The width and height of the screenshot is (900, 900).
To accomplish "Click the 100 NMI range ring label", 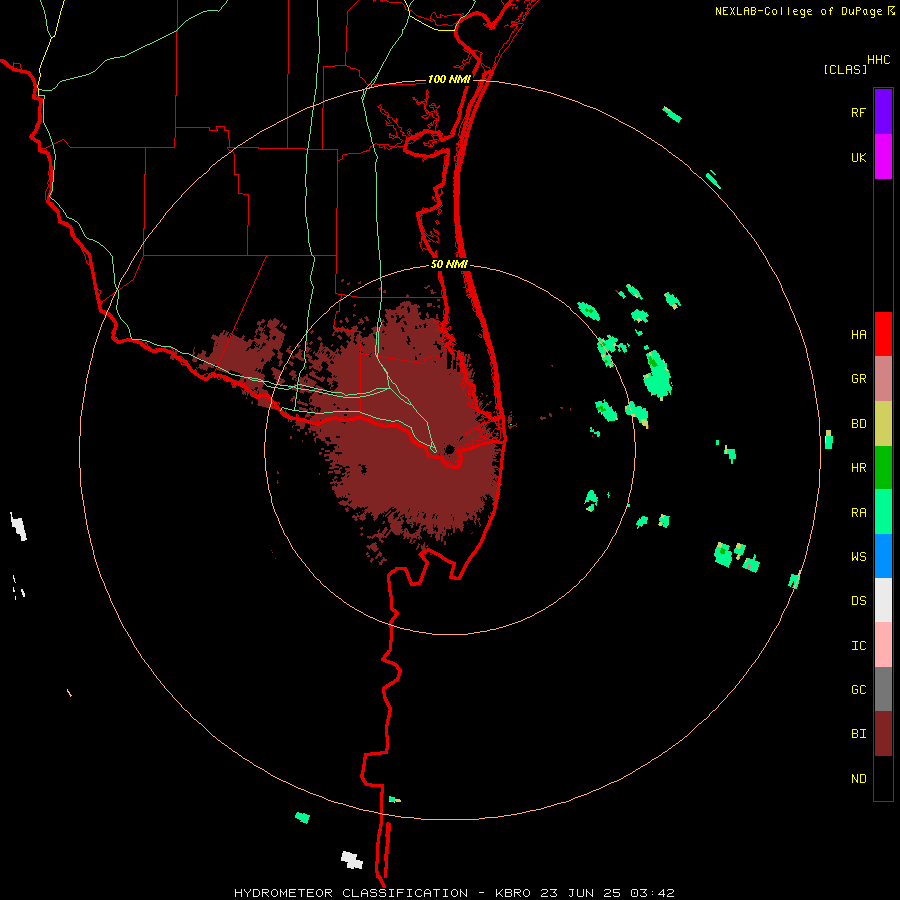I will [449, 79].
